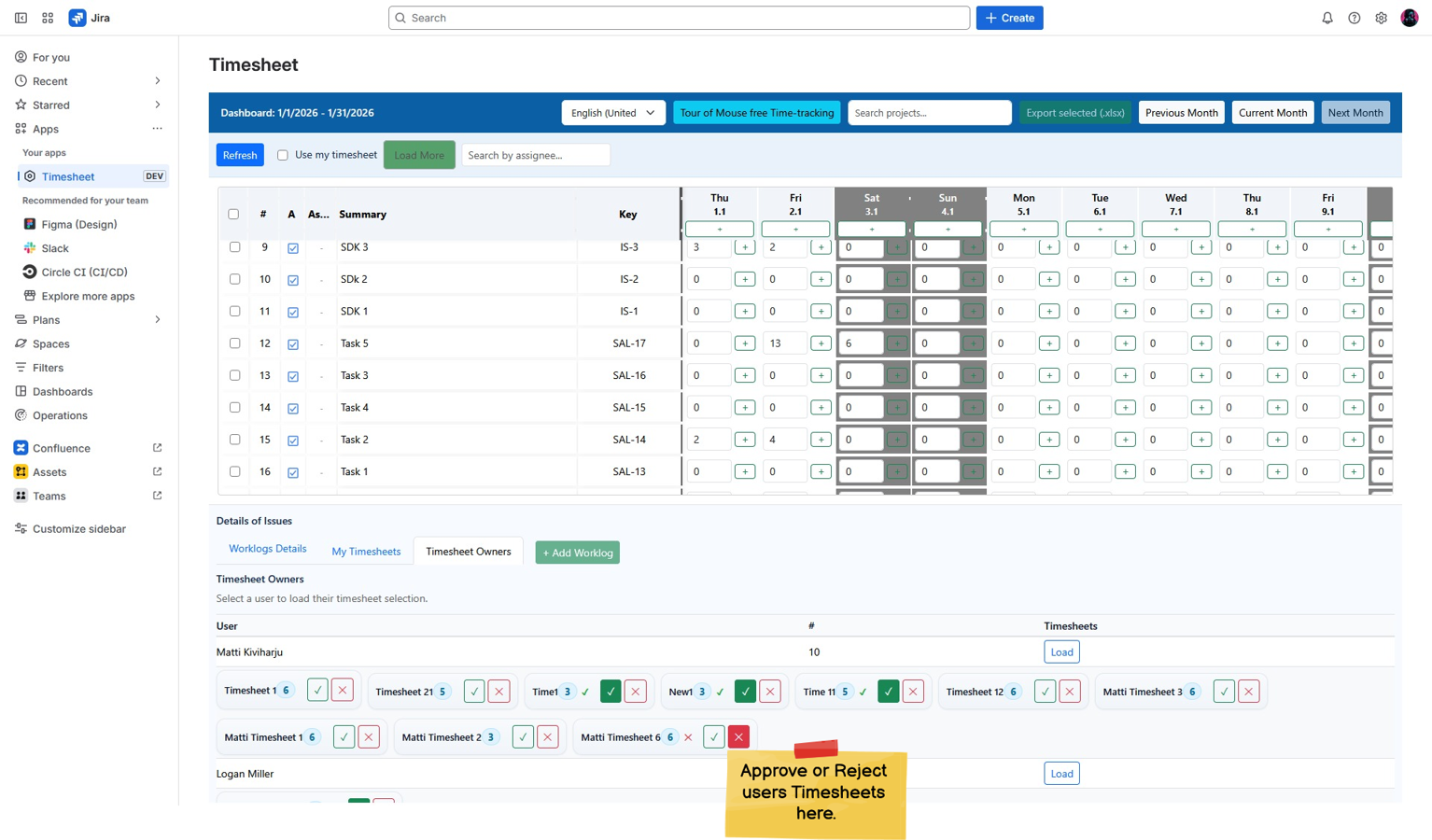Image resolution: width=1432 pixels, height=840 pixels.
Task: Collapse sidebar using the top-left panel icon
Action: (x=21, y=18)
